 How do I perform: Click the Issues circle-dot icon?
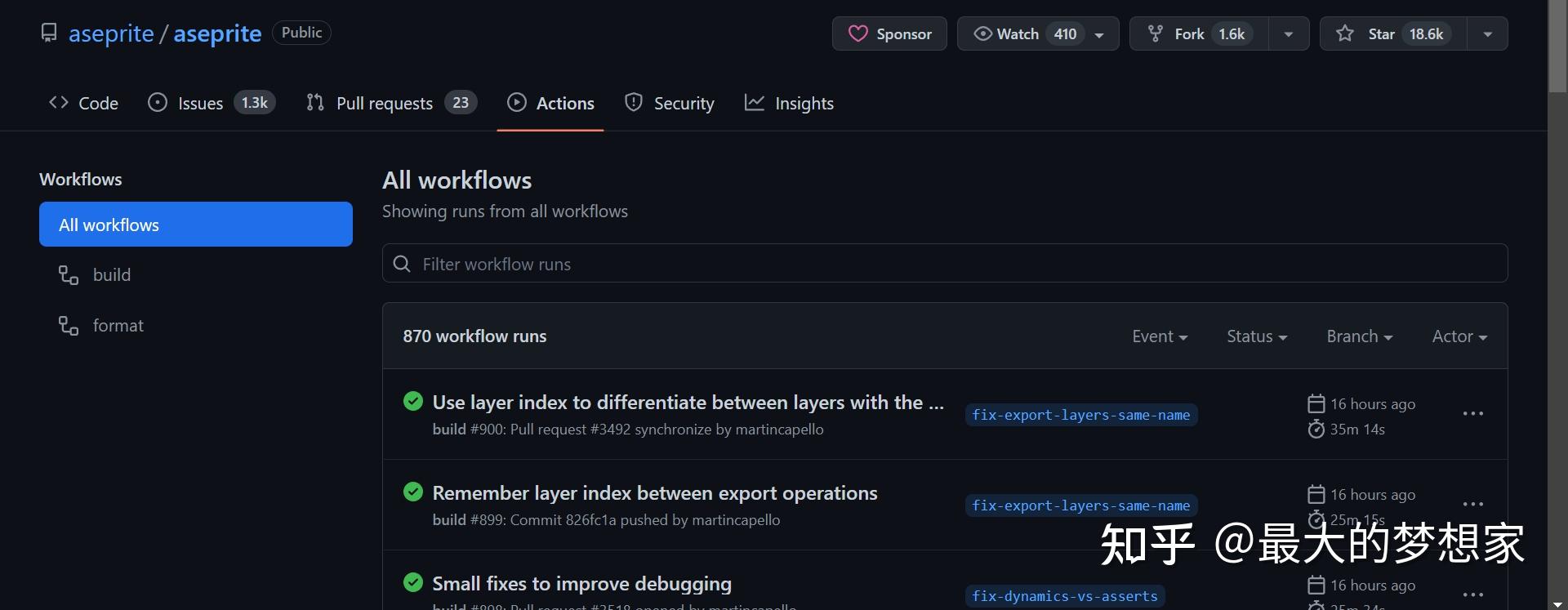[x=158, y=102]
